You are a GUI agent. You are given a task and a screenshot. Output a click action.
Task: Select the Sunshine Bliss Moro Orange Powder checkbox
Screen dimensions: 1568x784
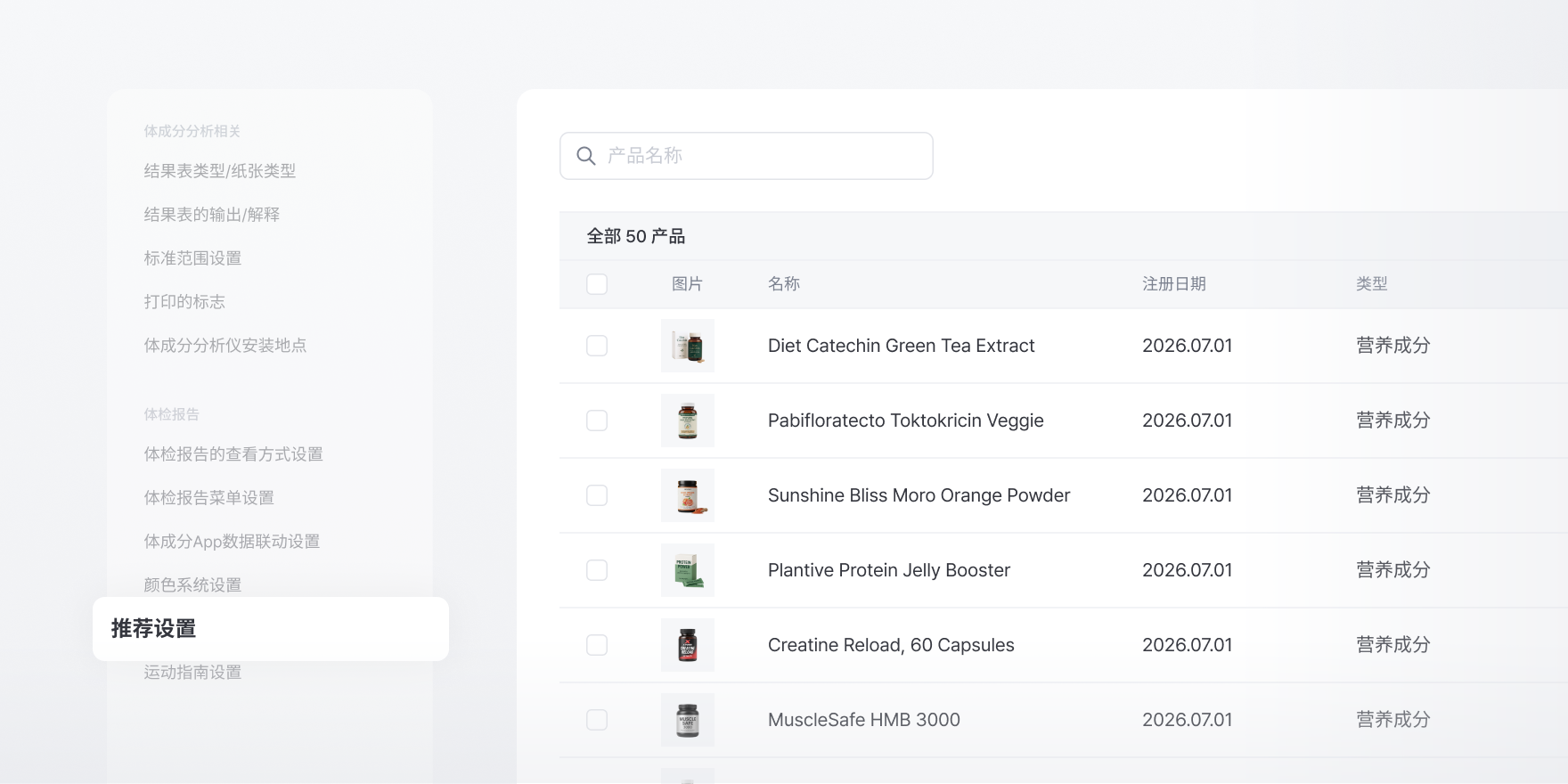597,495
